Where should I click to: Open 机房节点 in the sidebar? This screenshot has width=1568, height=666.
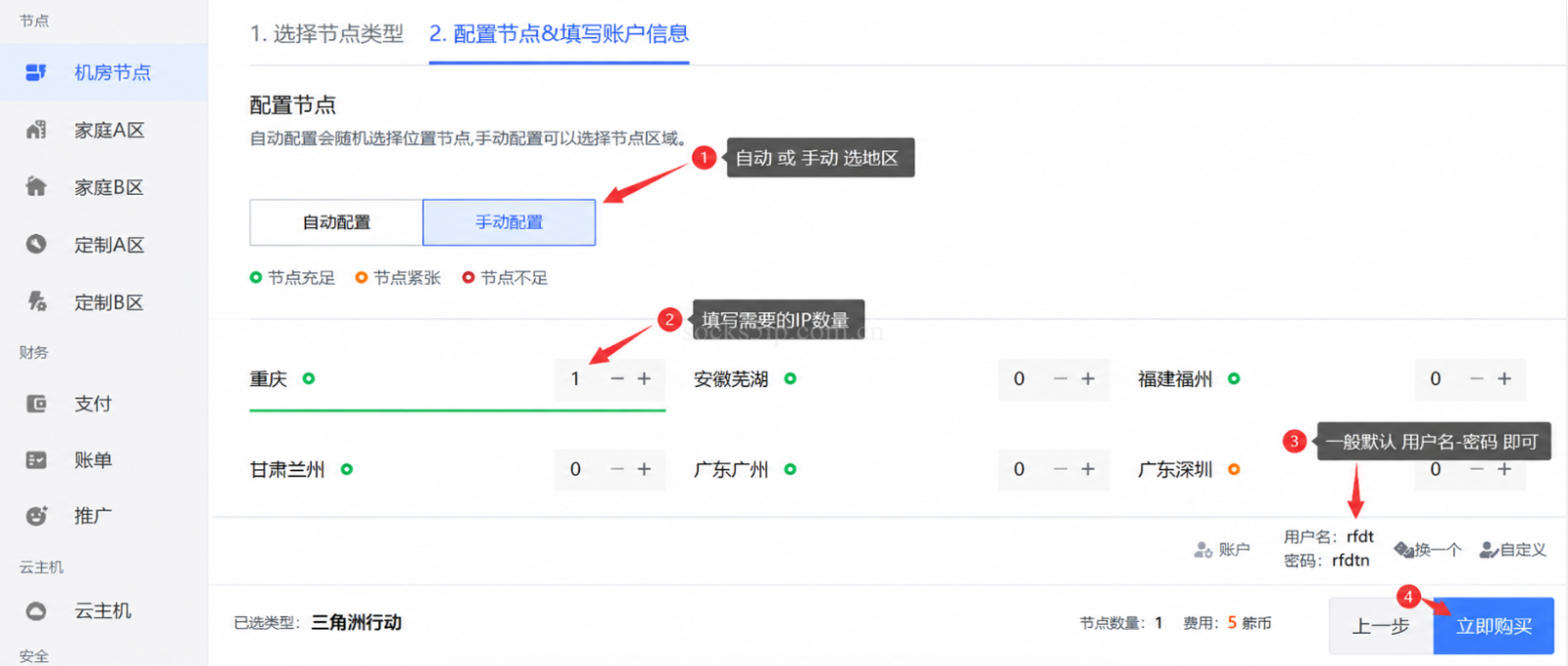click(103, 72)
